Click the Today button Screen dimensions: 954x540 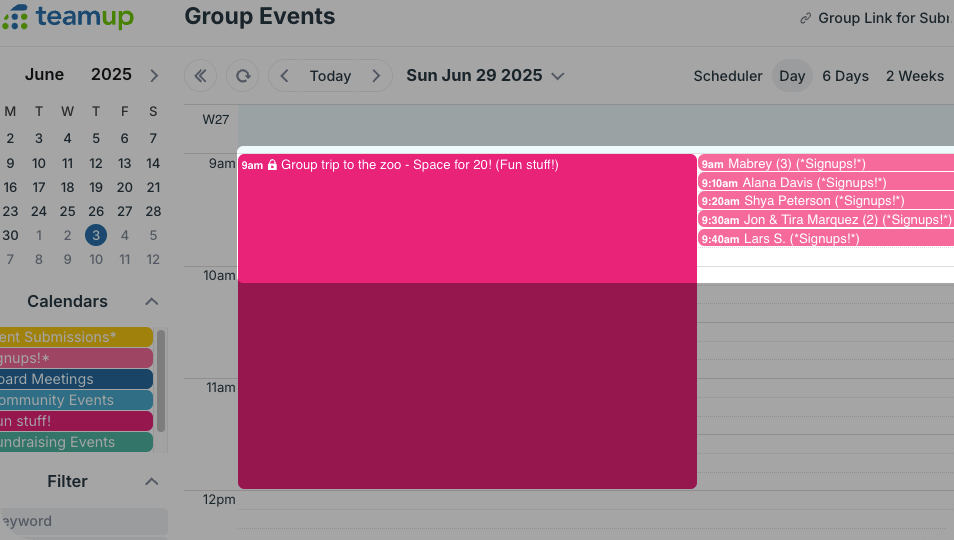[x=330, y=76]
